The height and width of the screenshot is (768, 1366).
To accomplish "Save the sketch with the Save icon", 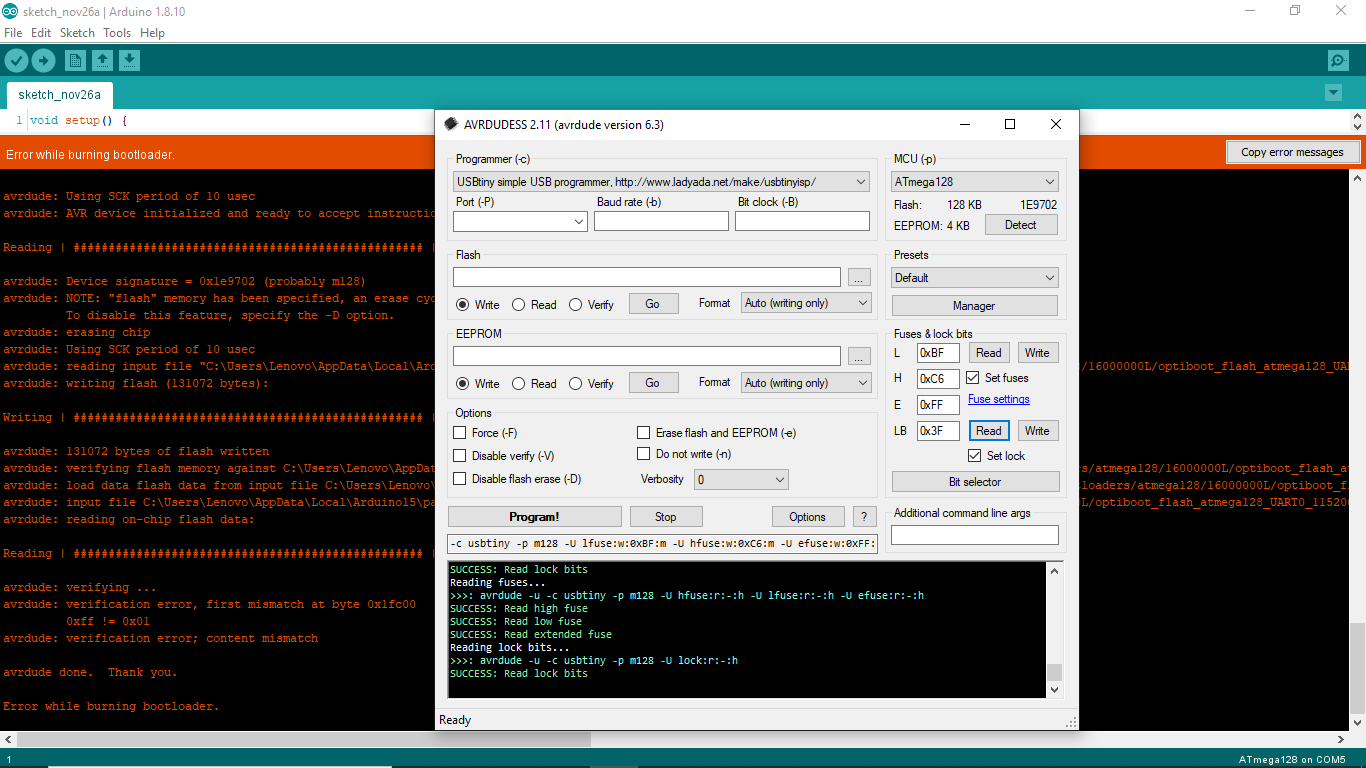I will click(129, 60).
